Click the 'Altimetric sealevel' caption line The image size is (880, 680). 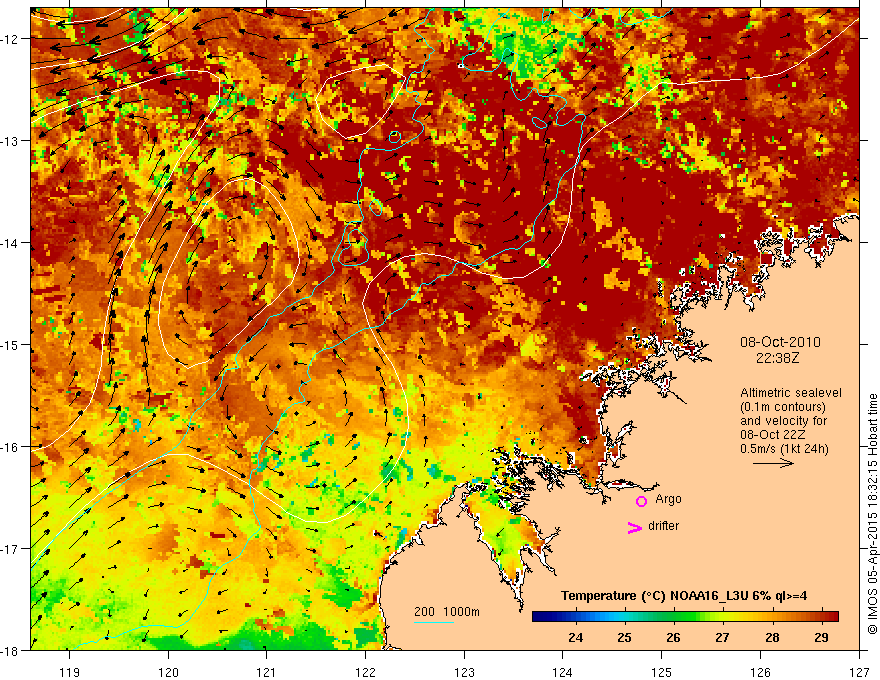pyautogui.click(x=791, y=393)
